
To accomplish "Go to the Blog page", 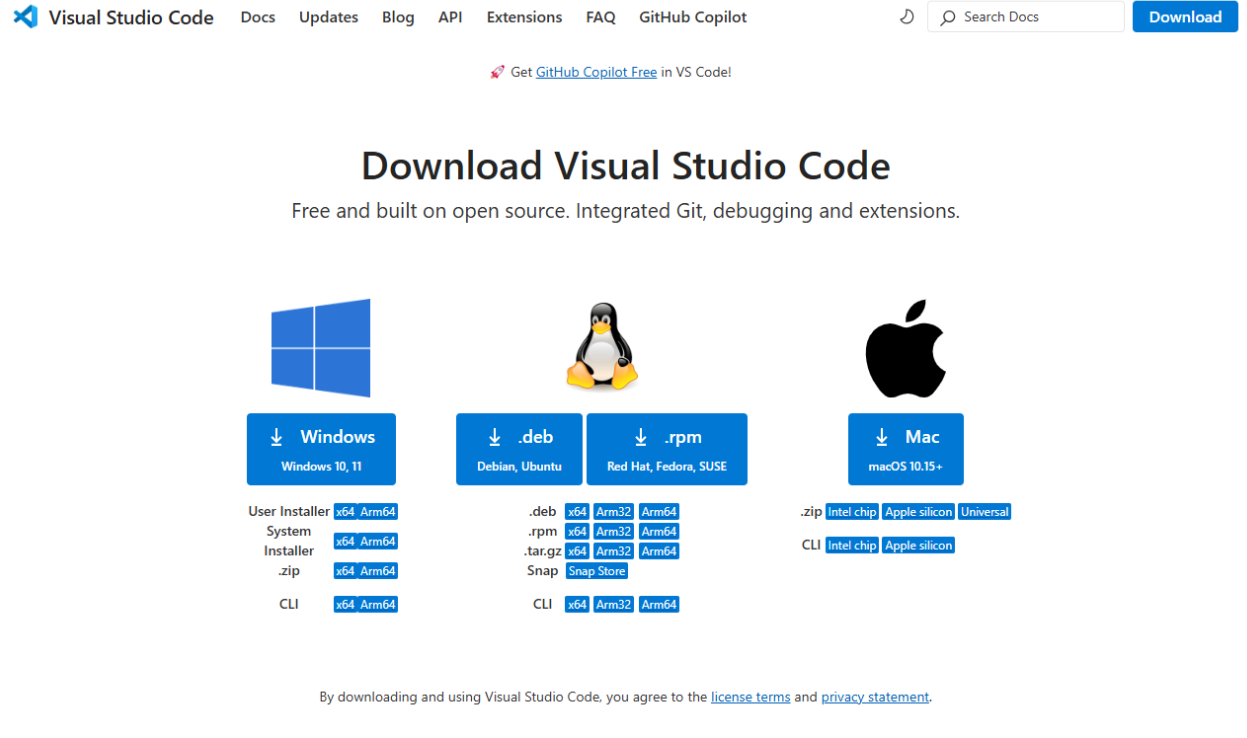I will (x=398, y=17).
